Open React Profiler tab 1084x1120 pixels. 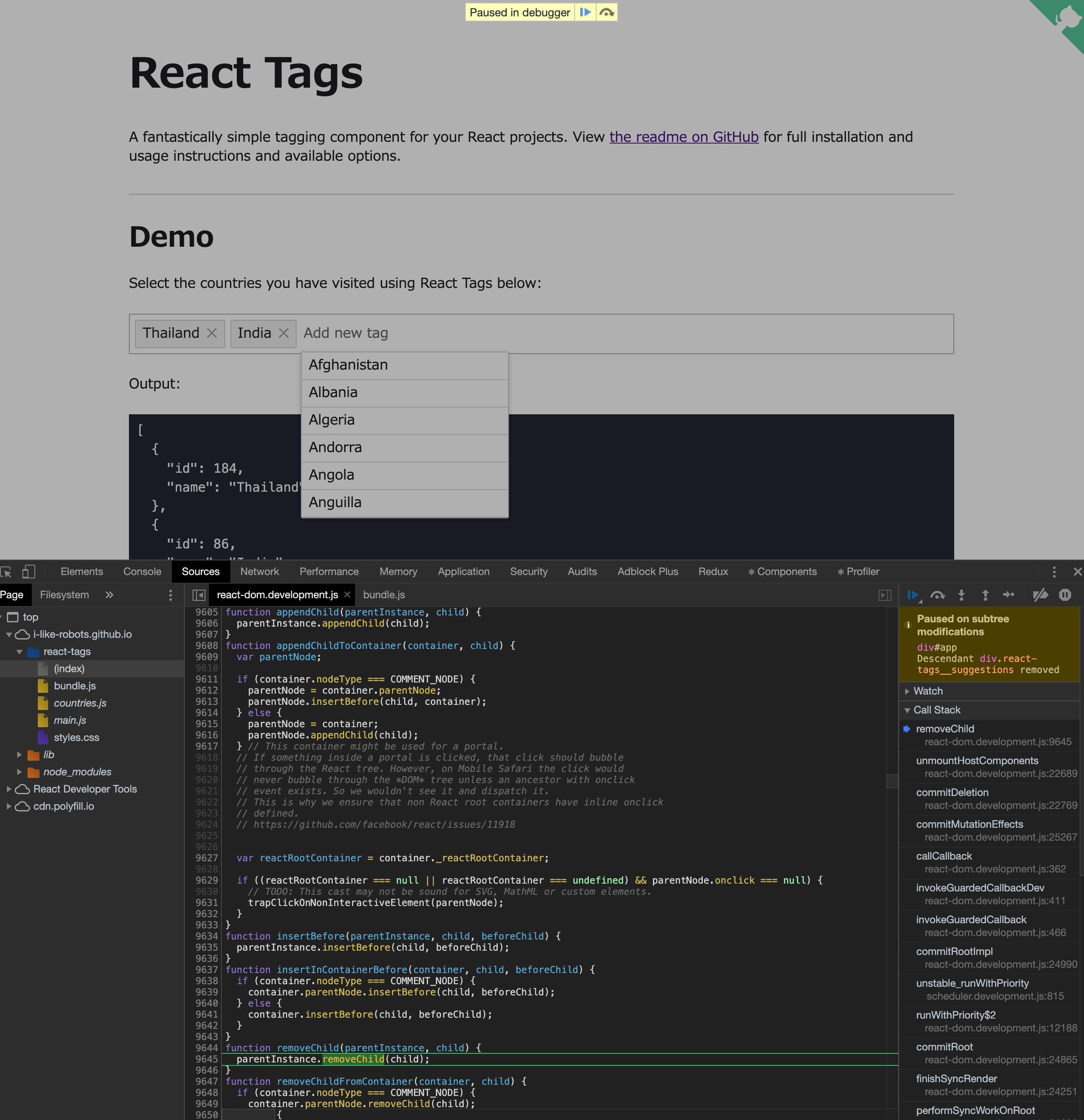(858, 572)
